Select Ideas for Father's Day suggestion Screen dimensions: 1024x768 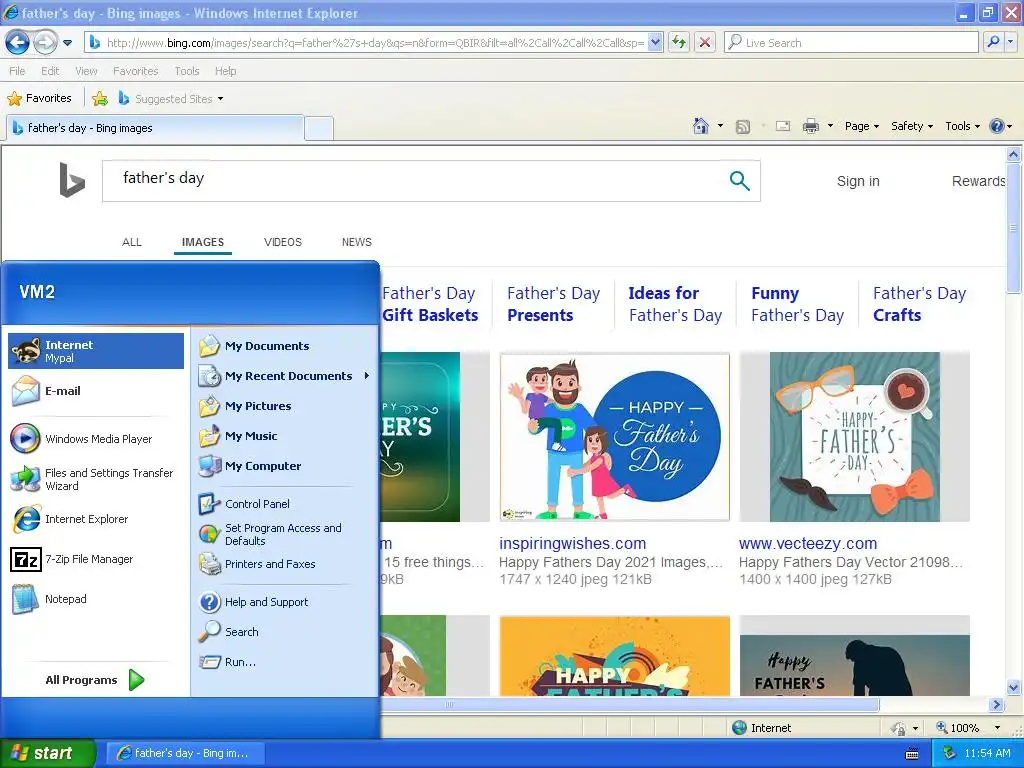click(x=675, y=304)
